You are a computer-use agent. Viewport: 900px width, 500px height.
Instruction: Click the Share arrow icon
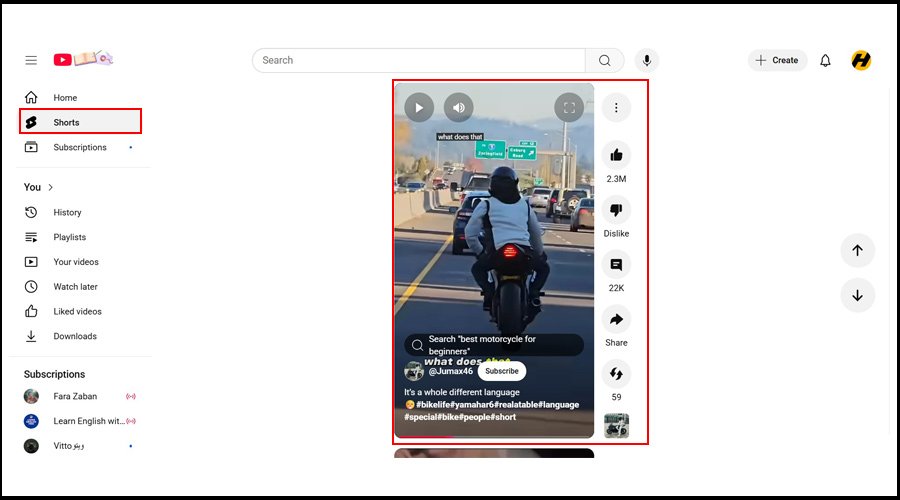[616, 320]
